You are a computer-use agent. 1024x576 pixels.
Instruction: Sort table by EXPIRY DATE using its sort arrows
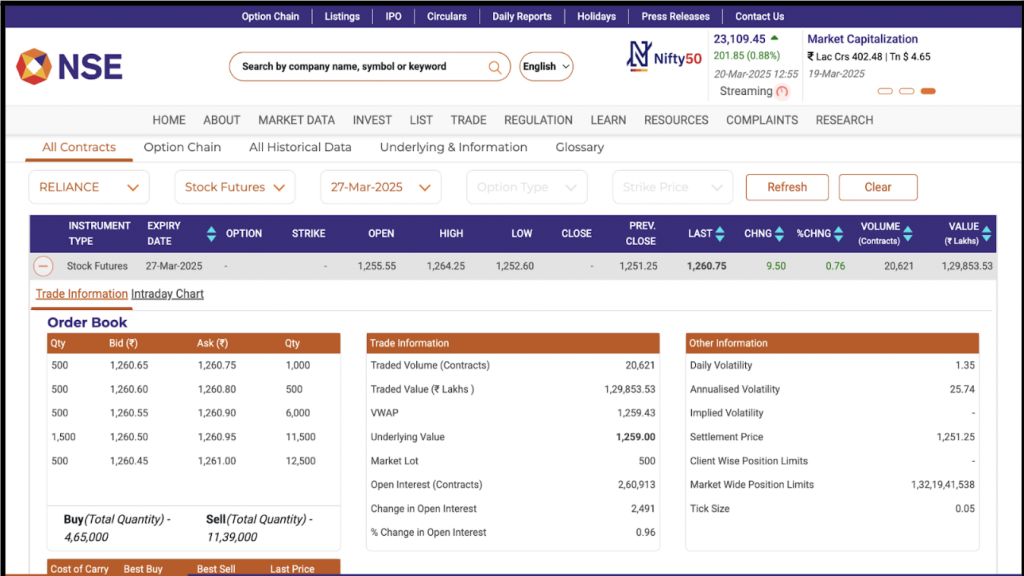click(210, 233)
